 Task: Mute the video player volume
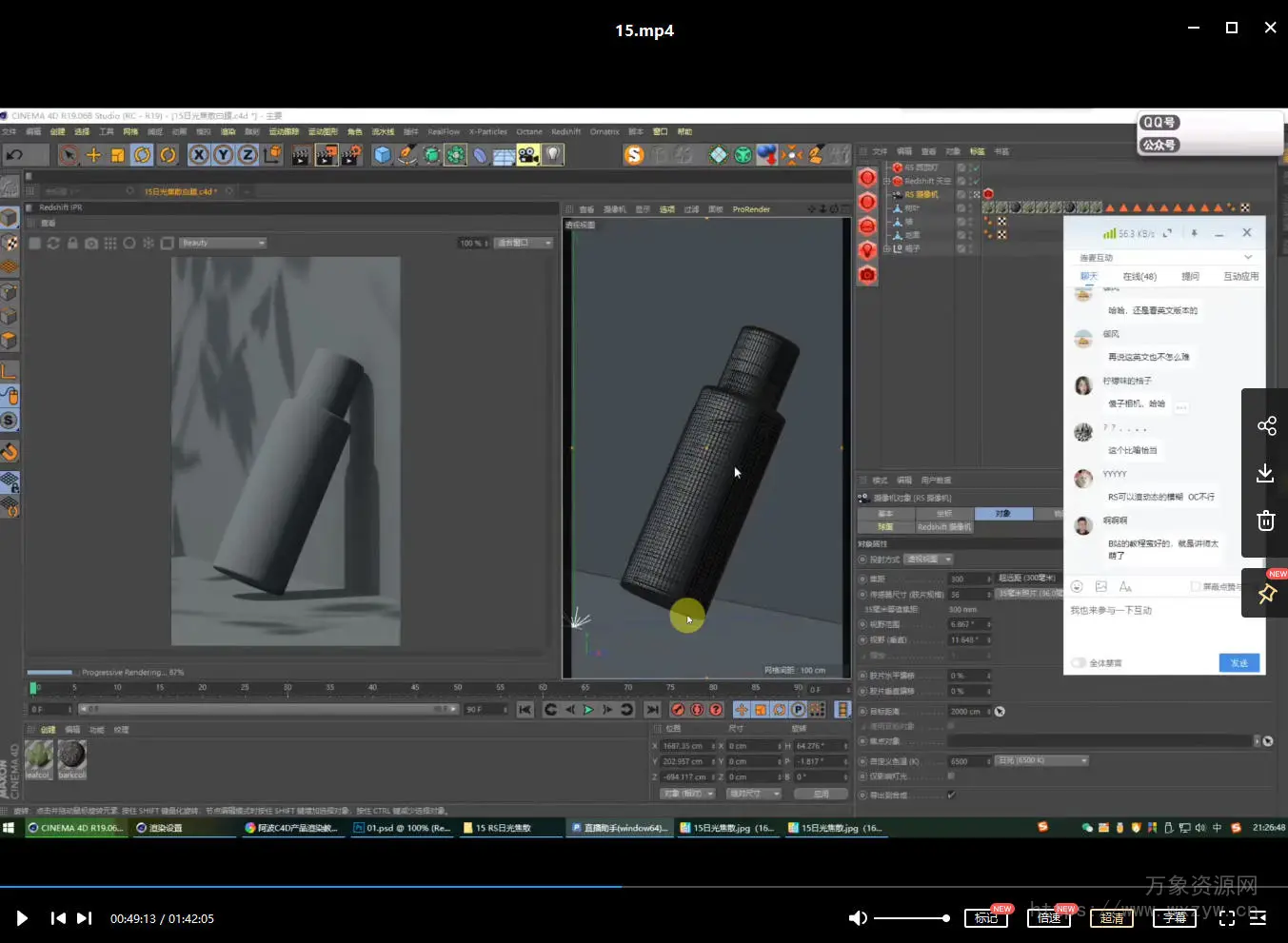(857, 918)
